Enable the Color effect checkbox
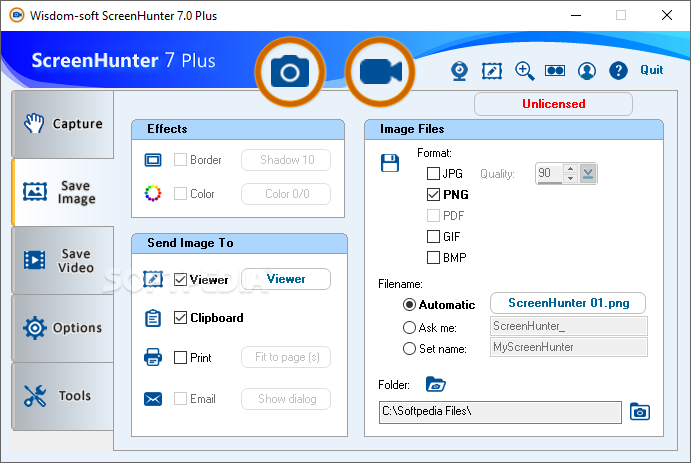The width and height of the screenshot is (691, 463). click(180, 193)
